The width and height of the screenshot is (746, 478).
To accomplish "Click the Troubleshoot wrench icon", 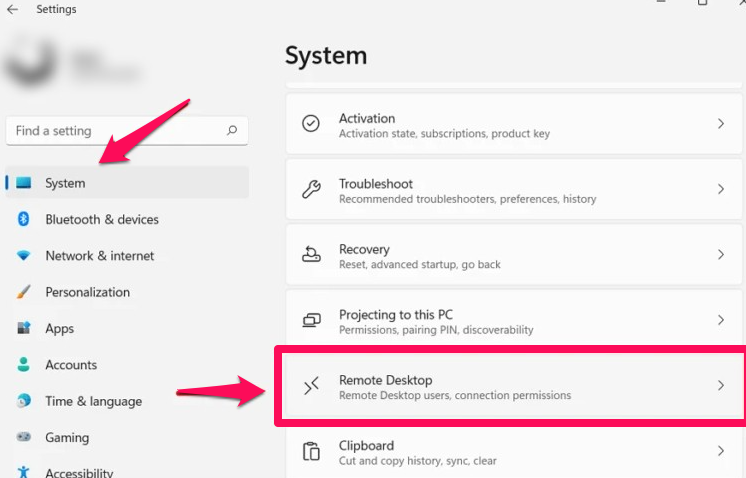I will [311, 189].
